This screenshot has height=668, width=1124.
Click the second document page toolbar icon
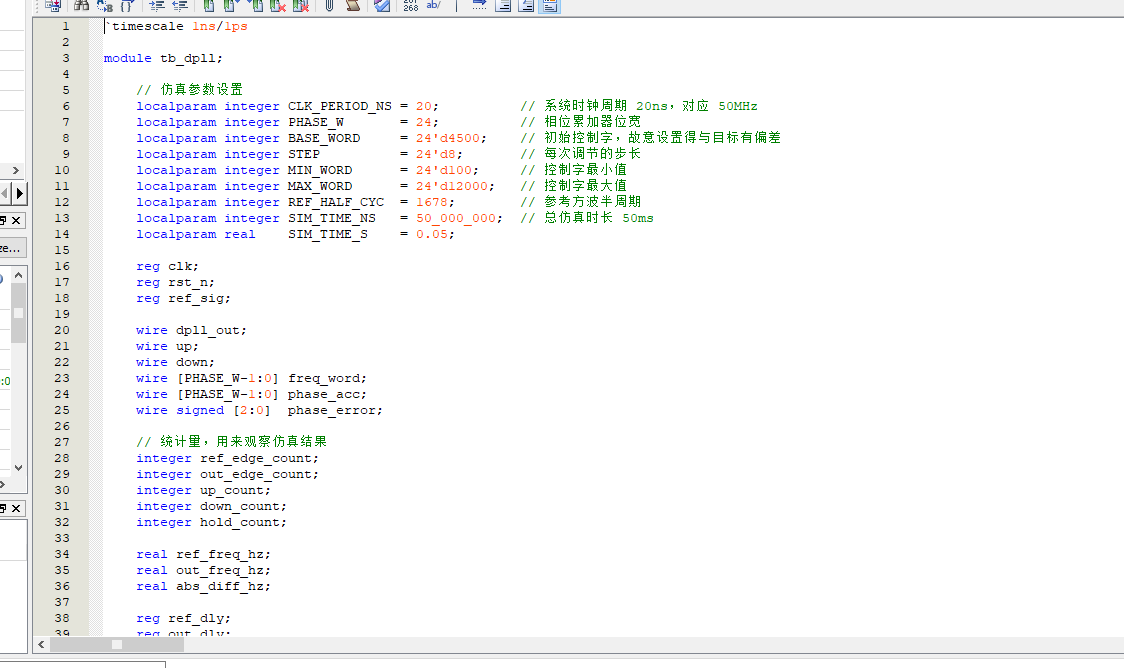pos(526,6)
